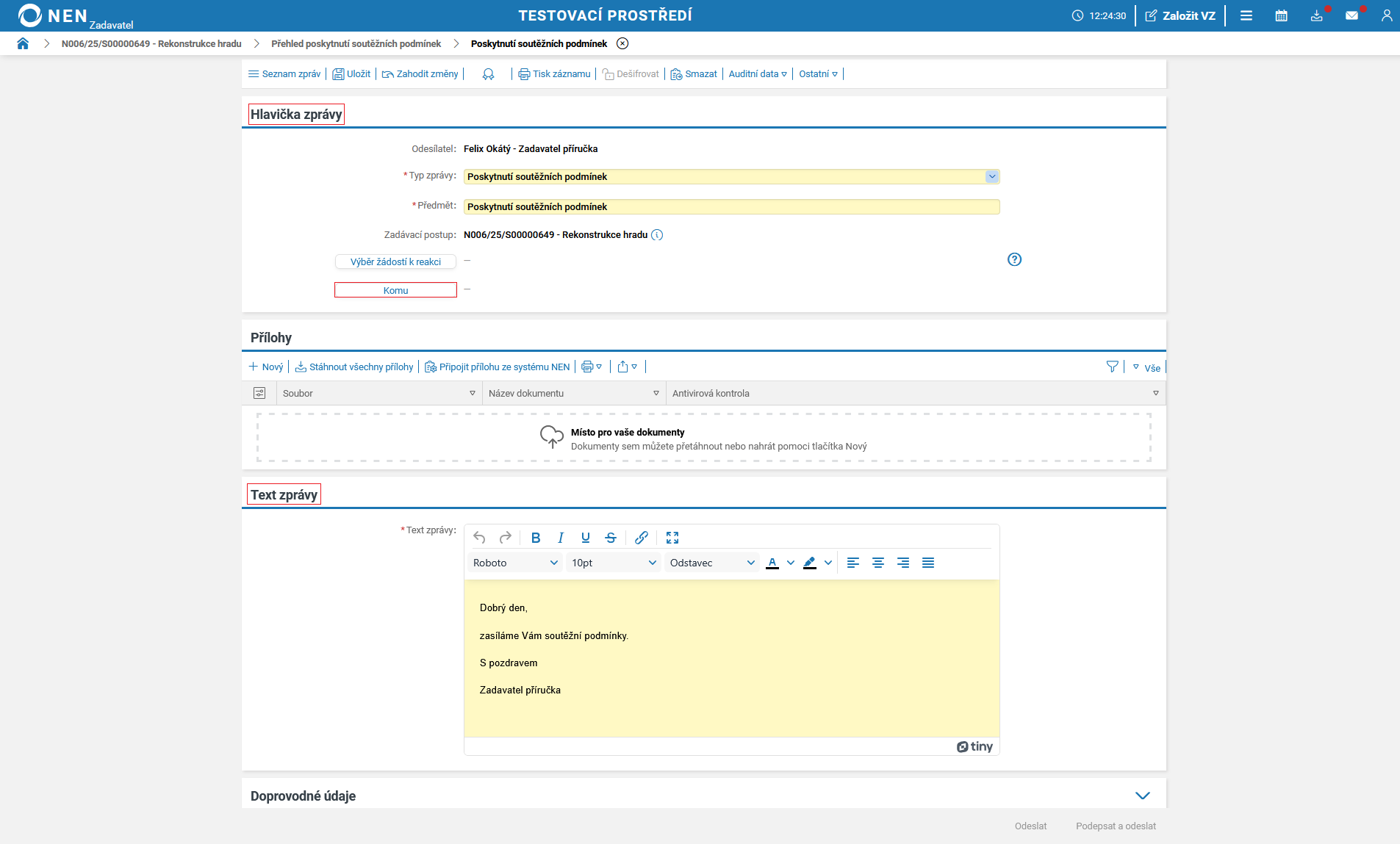Insert a link in the text editor
The image size is (1400, 844).
coord(641,538)
